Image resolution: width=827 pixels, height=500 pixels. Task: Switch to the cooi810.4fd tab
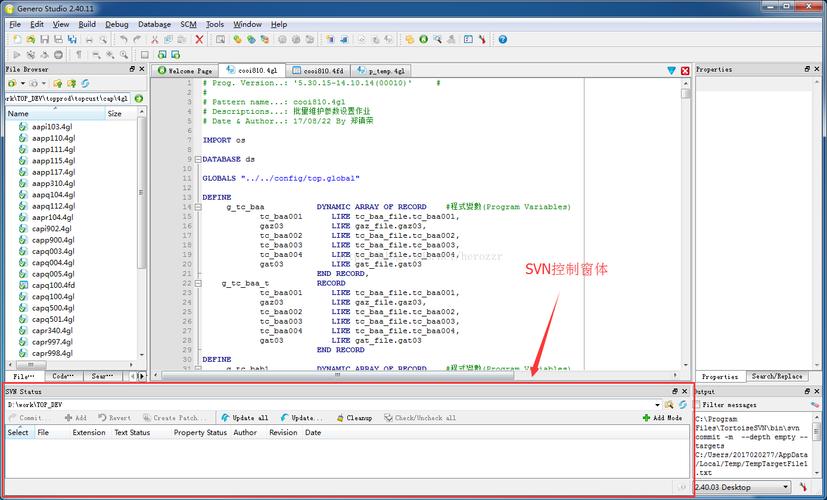pyautogui.click(x=319, y=71)
